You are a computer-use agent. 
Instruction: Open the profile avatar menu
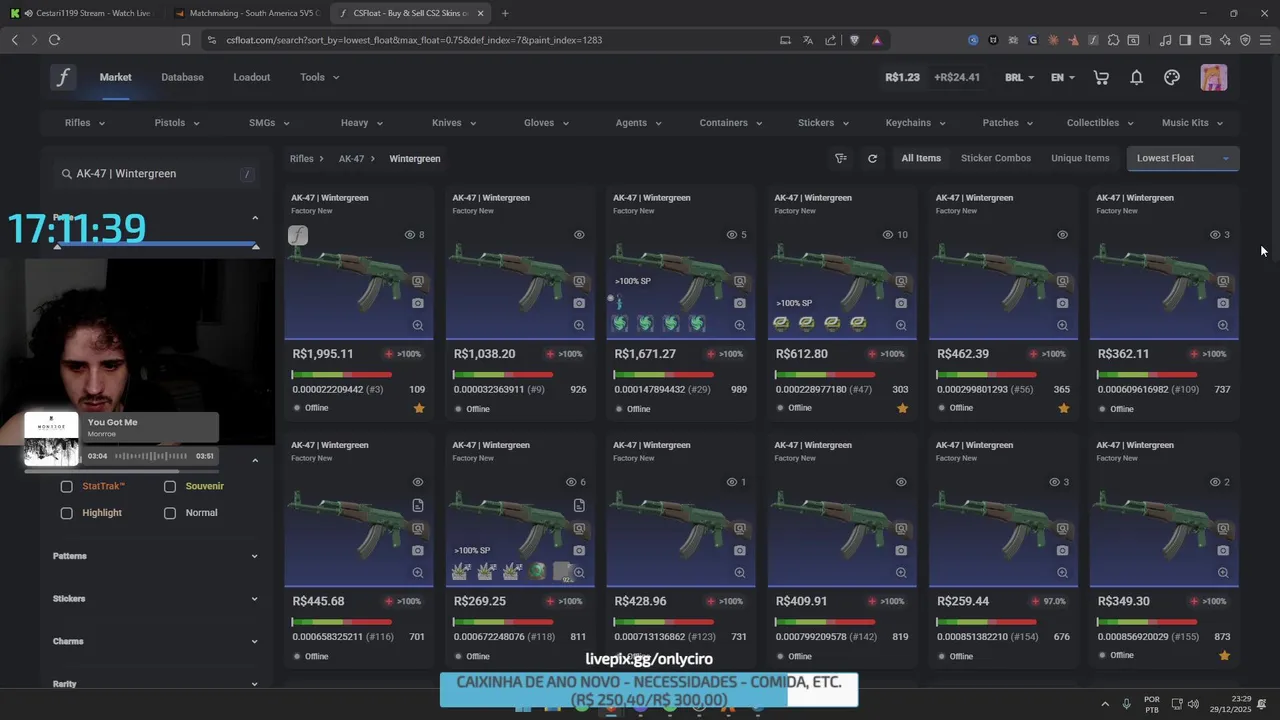(1213, 77)
